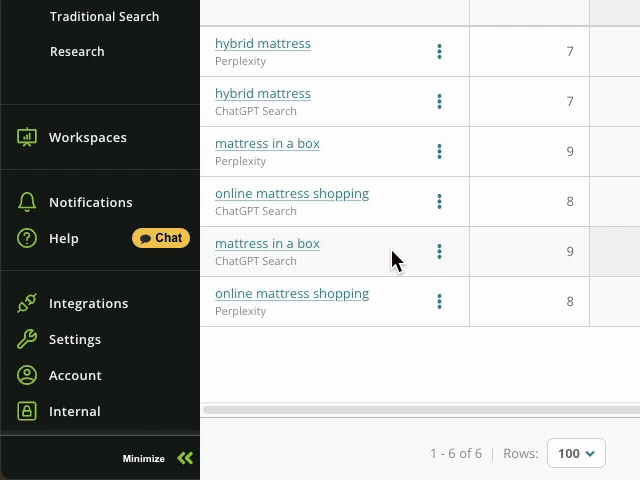Open hybrid mattress link above Perplexity
640x480 pixels.
point(263,44)
